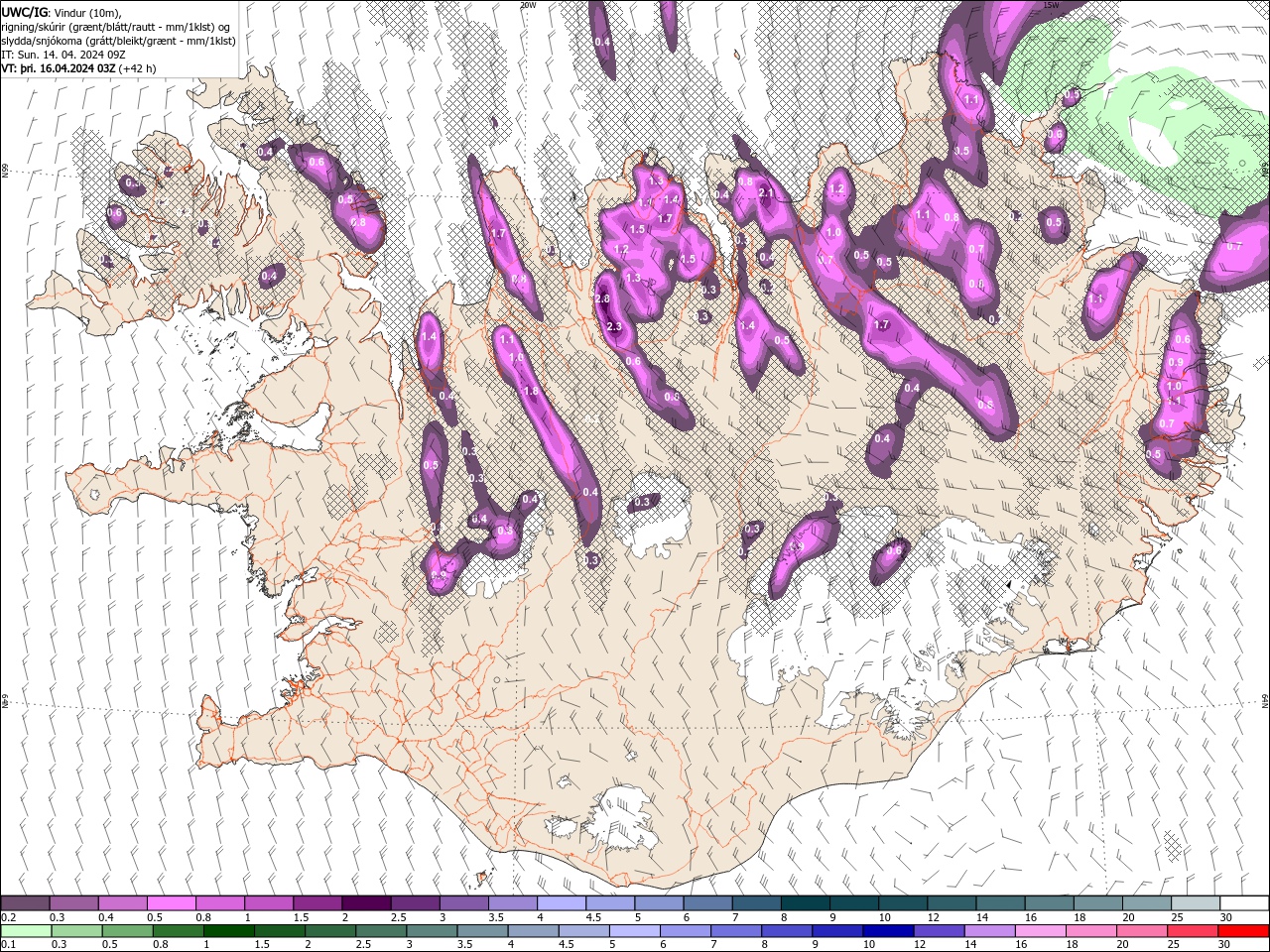Select the light pink rain swatch between 16 and 18
1270x952 pixels.
pyautogui.click(x=1039, y=931)
